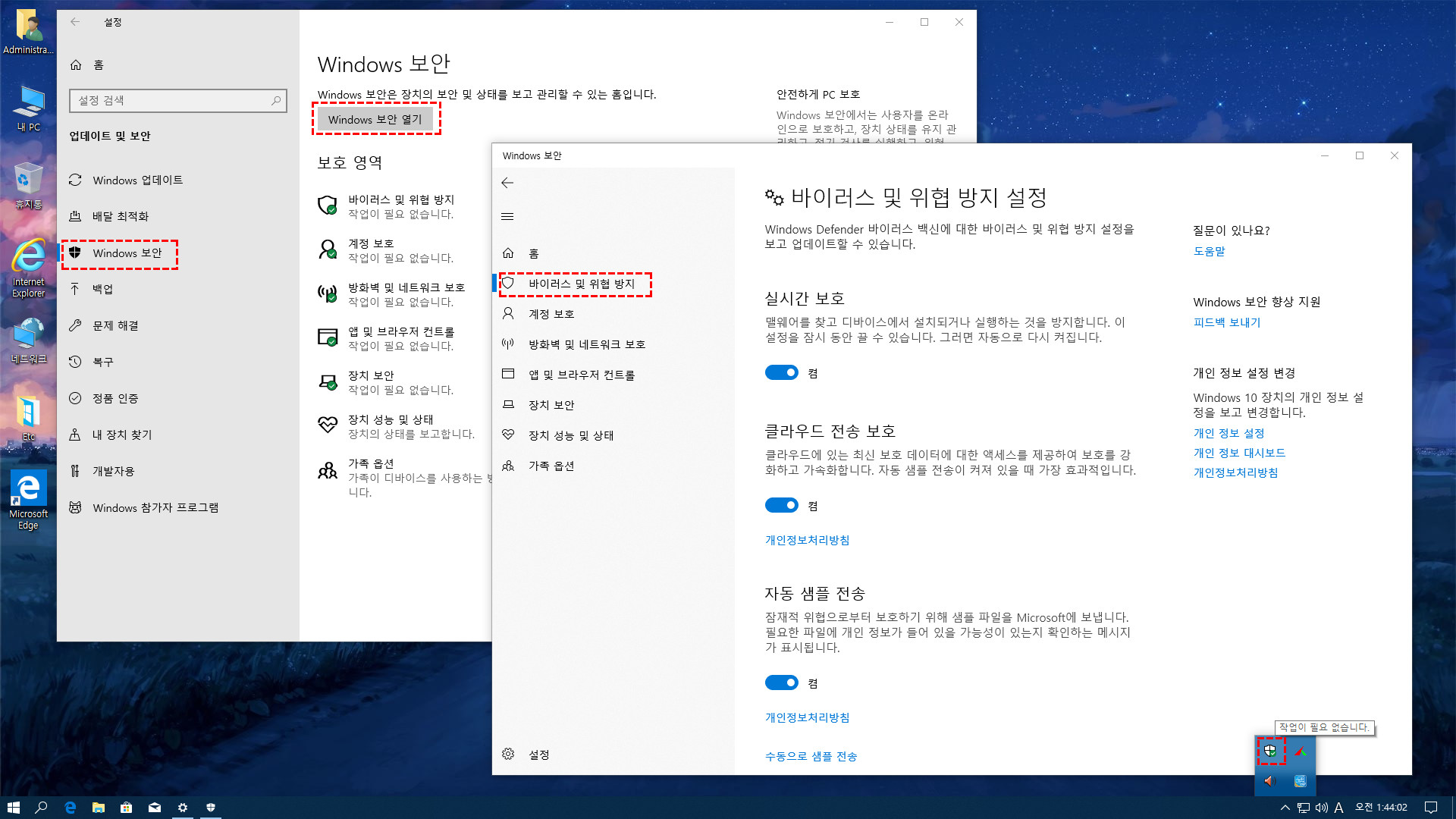
Task: Select 홈 in Windows 보안 sidebar
Action: click(x=613, y=253)
